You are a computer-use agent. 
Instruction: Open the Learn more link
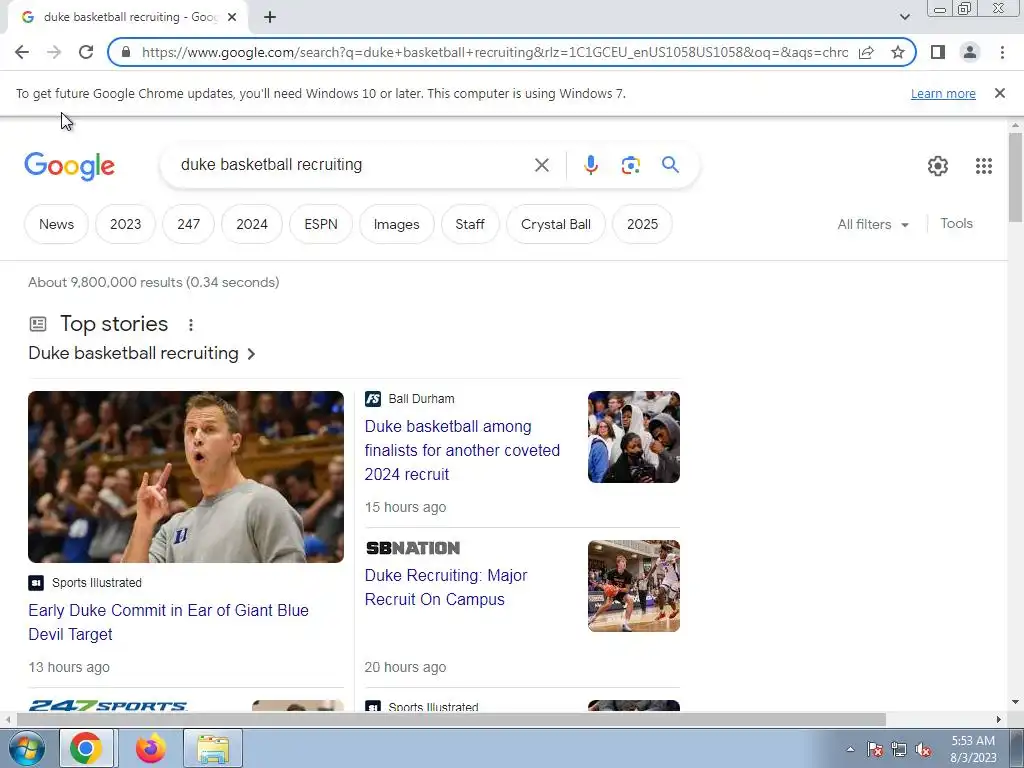pyautogui.click(x=943, y=93)
